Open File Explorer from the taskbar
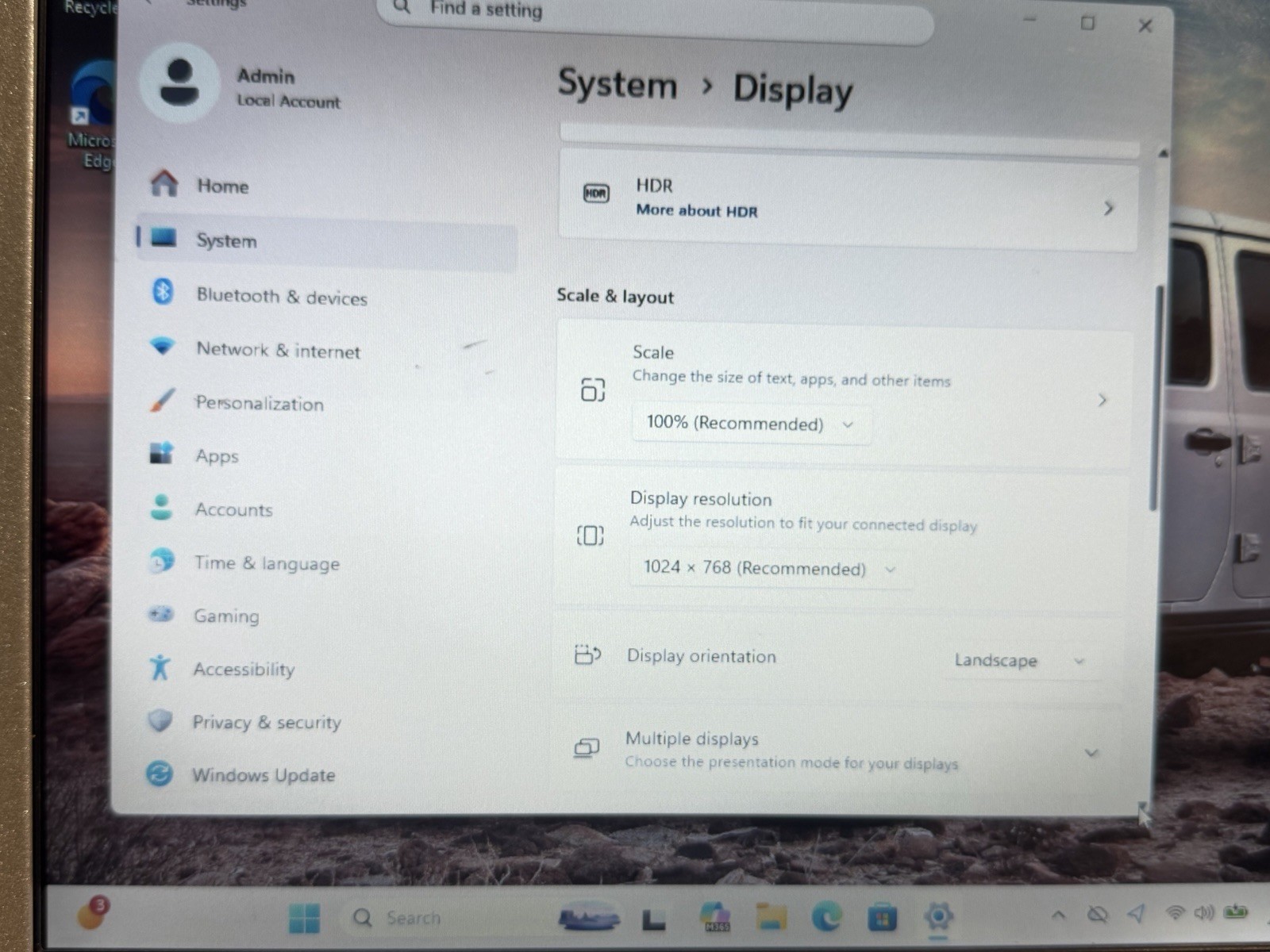 point(770,917)
